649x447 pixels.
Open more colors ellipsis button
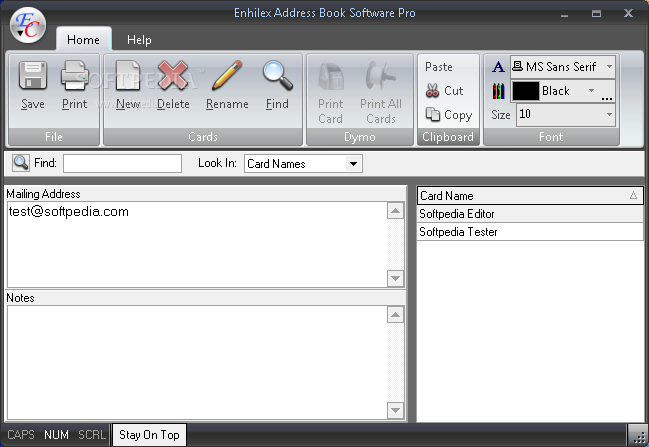coord(607,98)
